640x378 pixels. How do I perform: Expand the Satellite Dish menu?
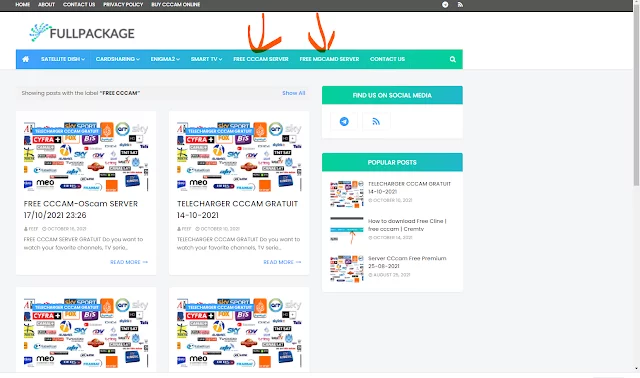tap(63, 59)
